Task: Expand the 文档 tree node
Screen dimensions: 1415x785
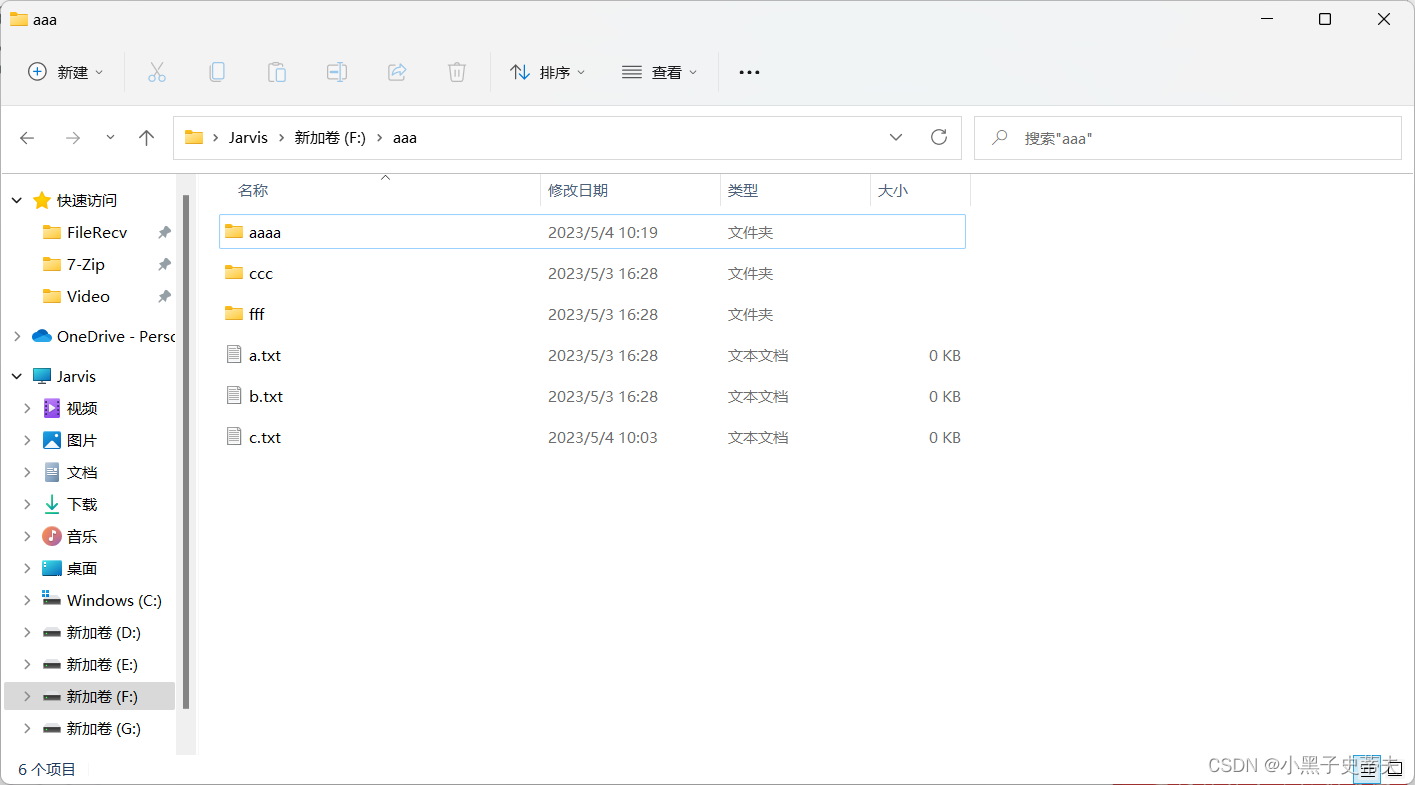Action: (x=27, y=472)
